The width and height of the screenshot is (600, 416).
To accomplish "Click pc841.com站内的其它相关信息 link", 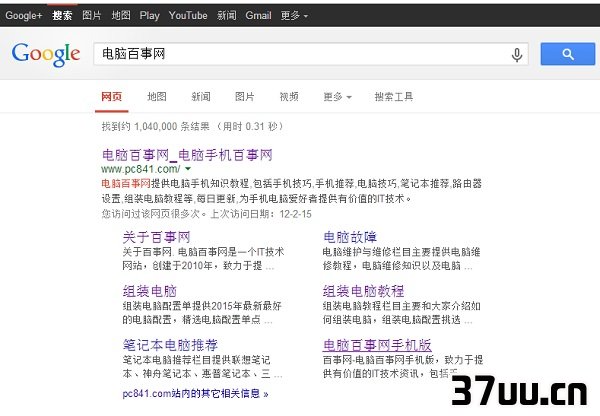I will pos(195,393).
